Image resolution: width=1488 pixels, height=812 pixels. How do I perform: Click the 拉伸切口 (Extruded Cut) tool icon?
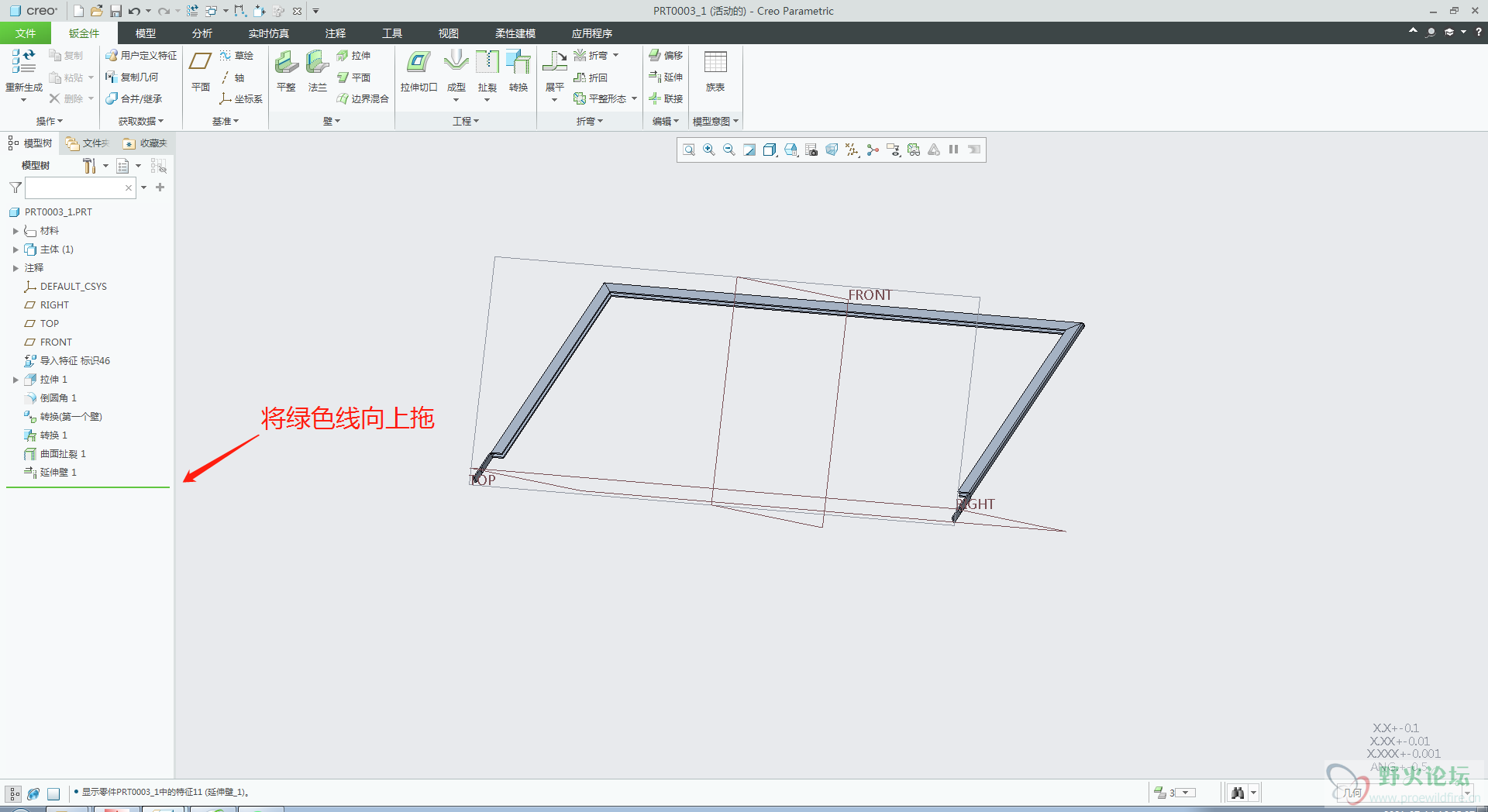click(x=418, y=63)
